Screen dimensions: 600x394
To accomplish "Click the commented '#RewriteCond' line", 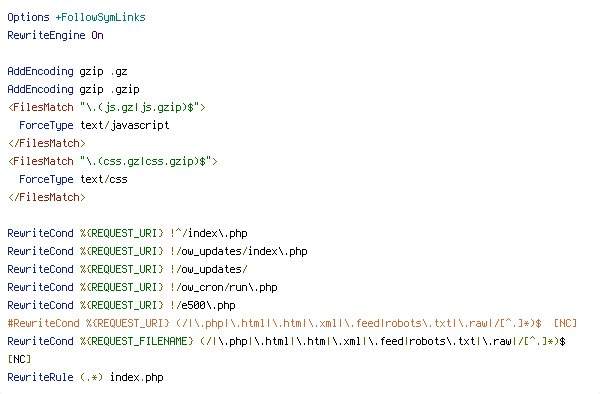I will coord(292,323).
